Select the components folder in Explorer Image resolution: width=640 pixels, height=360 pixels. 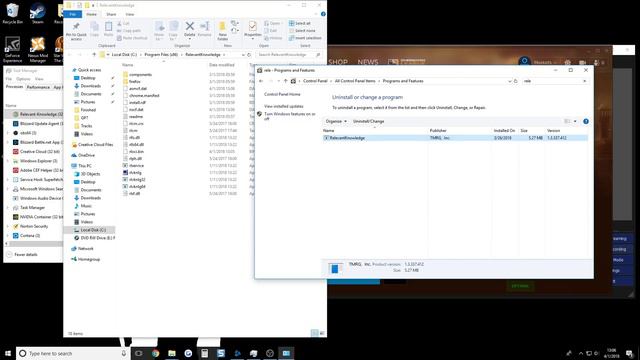pyautogui.click(x=140, y=75)
